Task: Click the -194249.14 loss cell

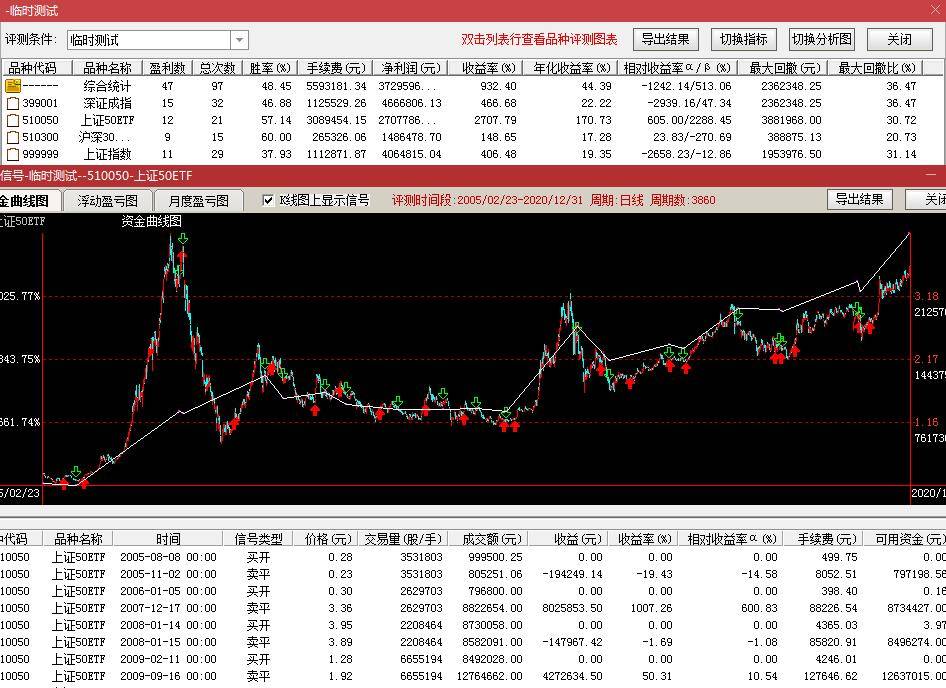Action: [572, 574]
